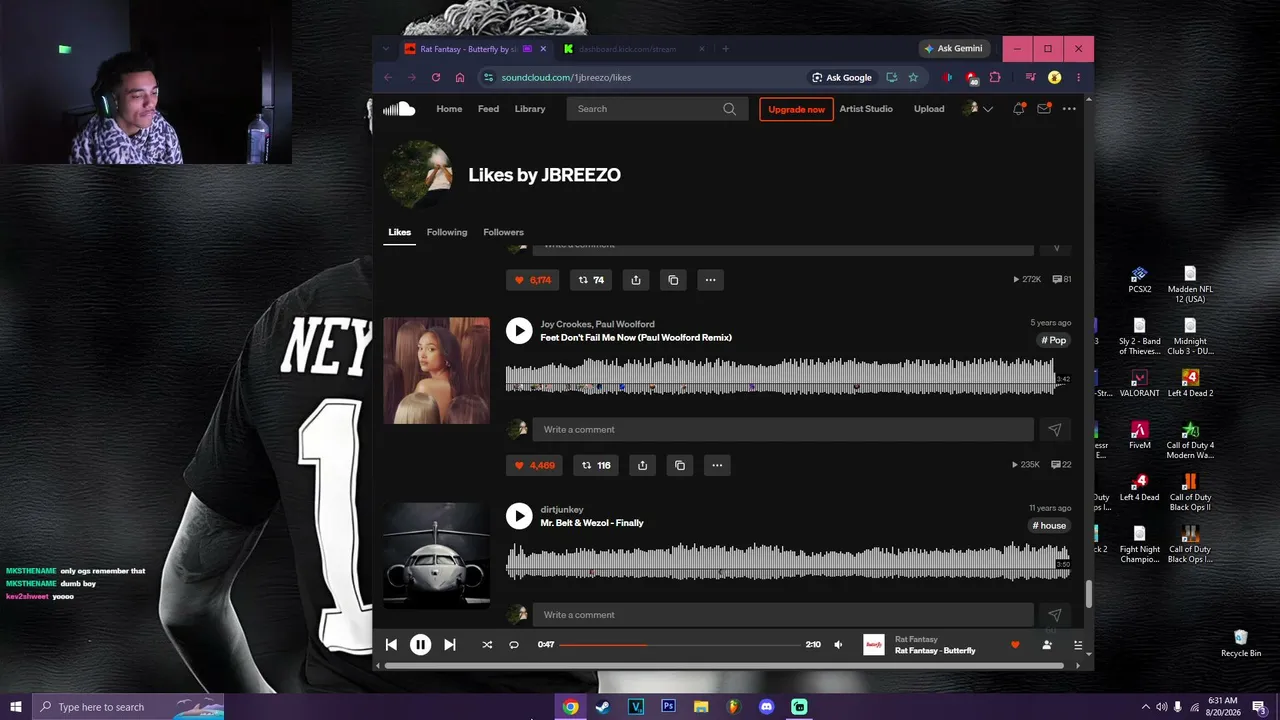The width and height of the screenshot is (1280, 720).
Task: Open the Home page in SoundCloud
Action: coord(449,109)
